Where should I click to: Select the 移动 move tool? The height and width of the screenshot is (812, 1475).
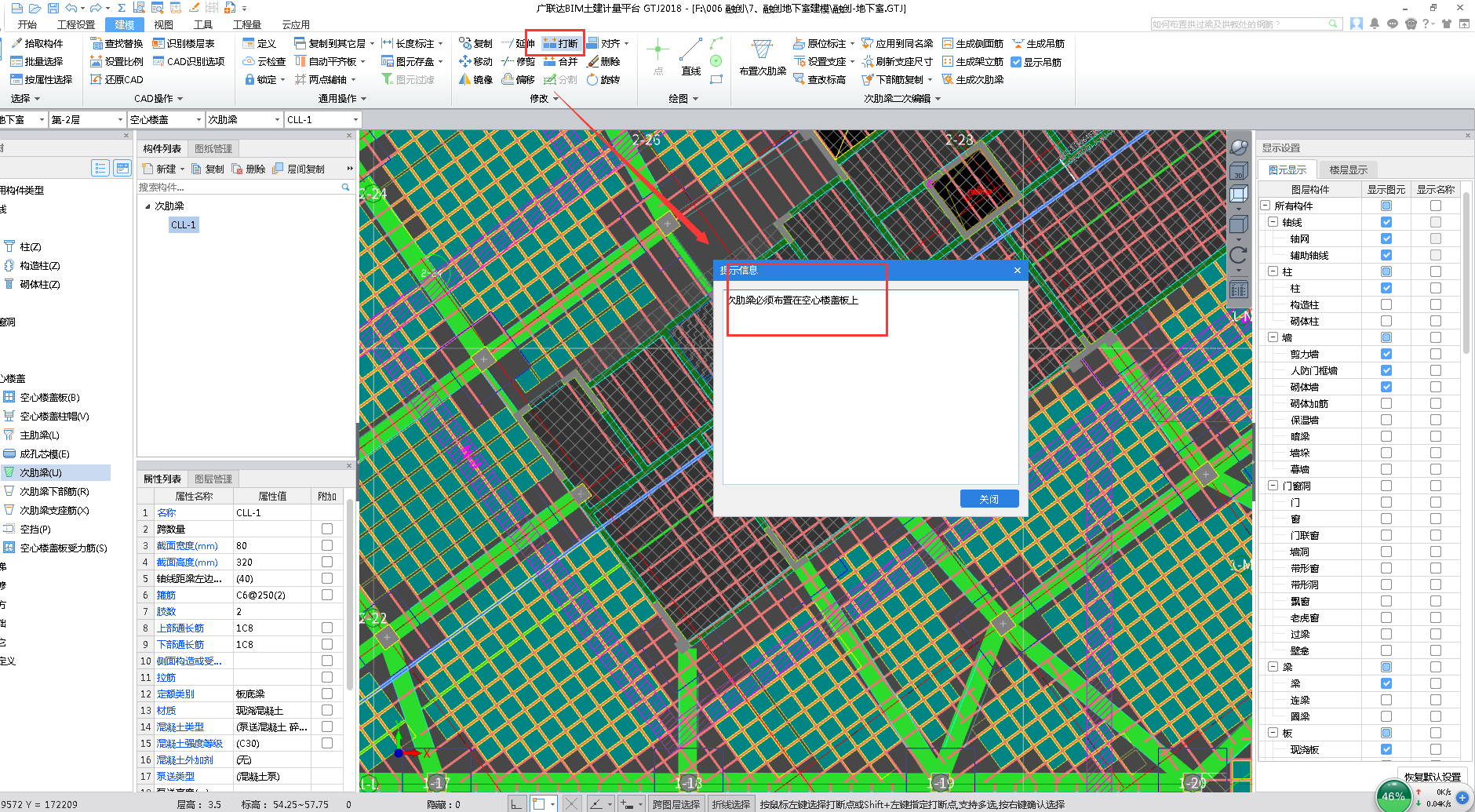point(476,61)
